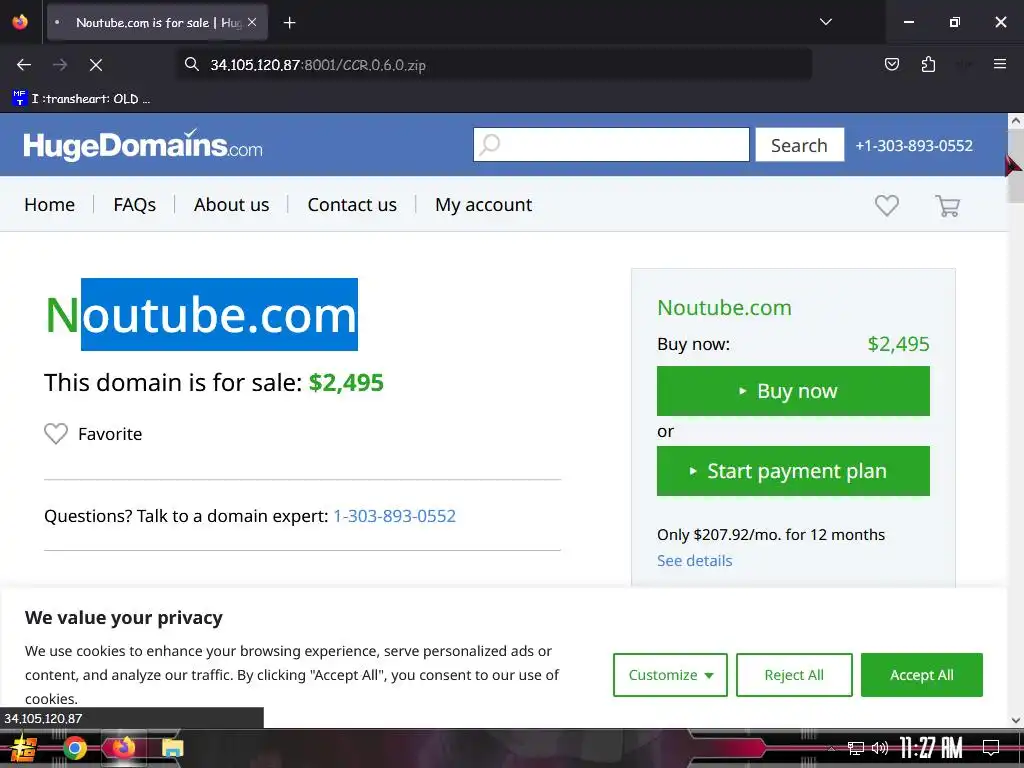Image resolution: width=1024 pixels, height=768 pixels.
Task: Stop loading the page
Action: [95, 65]
